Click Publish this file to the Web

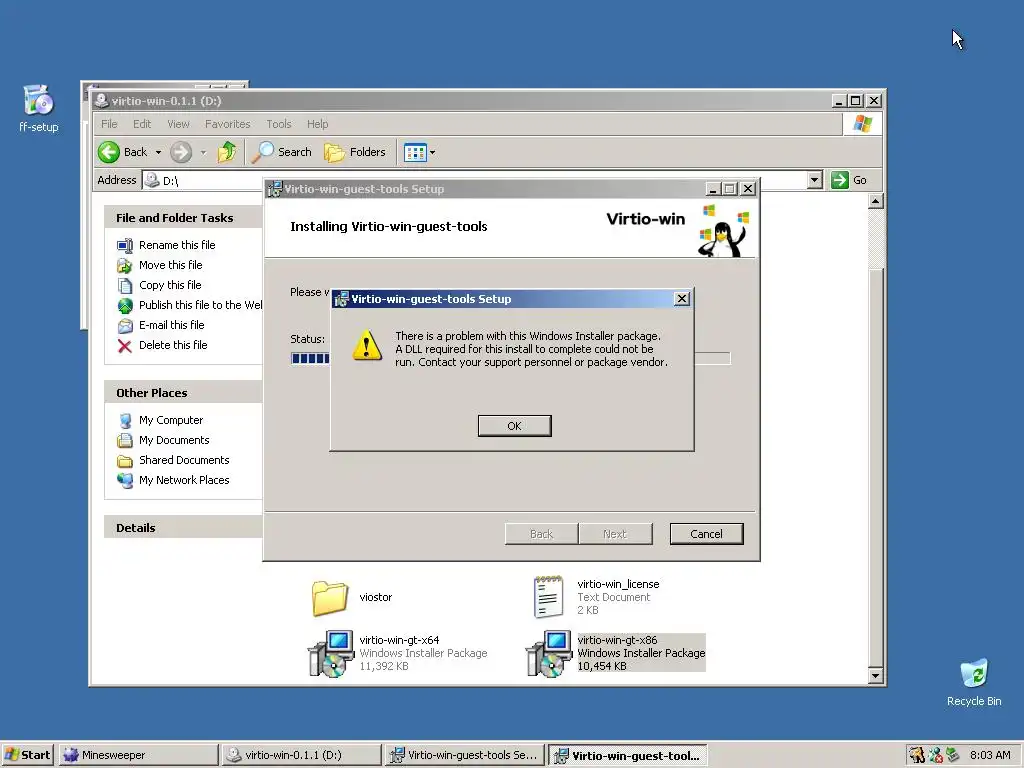tap(200, 305)
